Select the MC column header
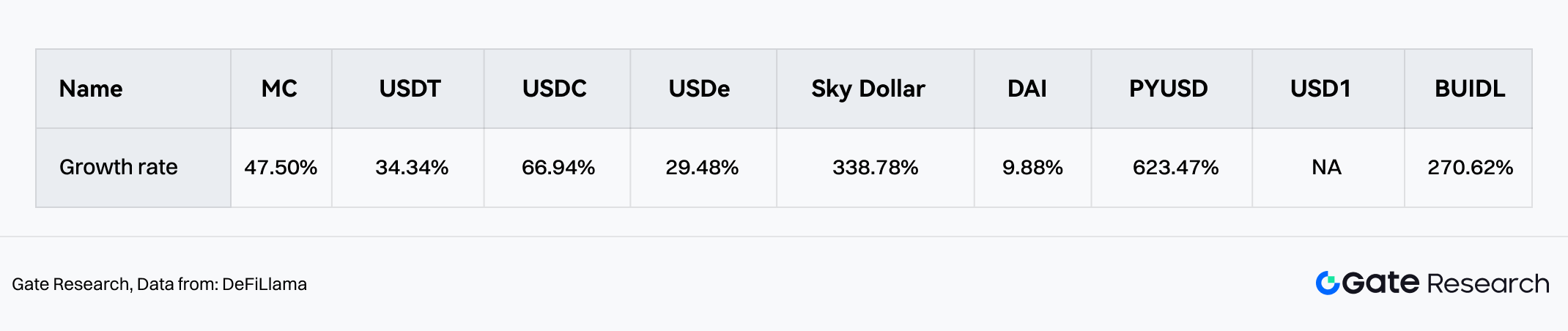This screenshot has height=331, width=1568. pyautogui.click(x=279, y=89)
